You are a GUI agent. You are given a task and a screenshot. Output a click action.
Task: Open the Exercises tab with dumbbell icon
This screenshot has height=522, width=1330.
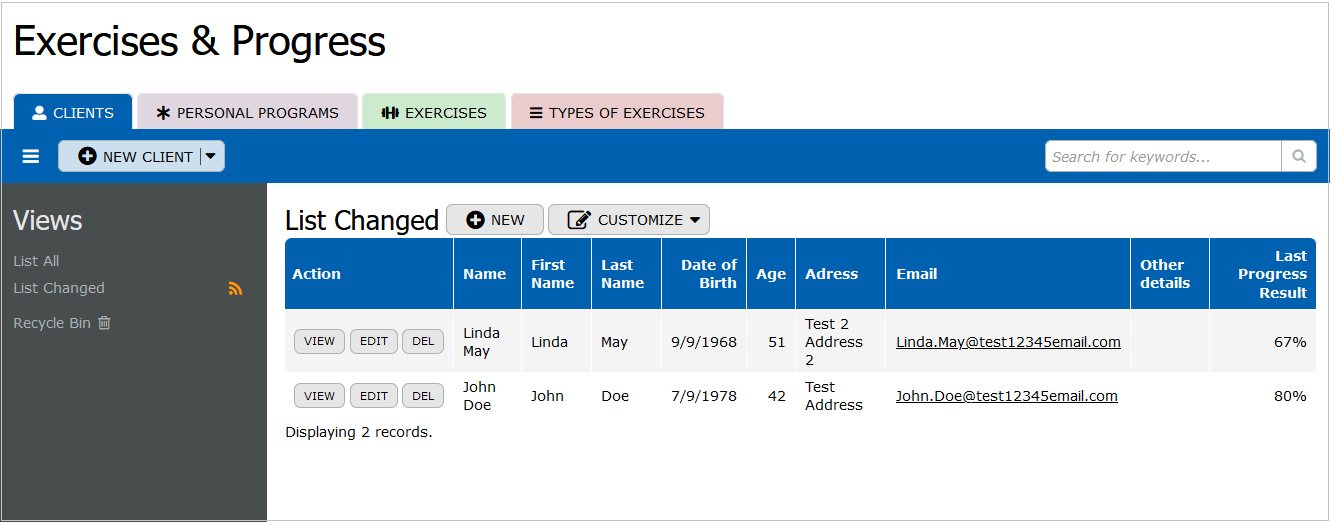pos(434,113)
